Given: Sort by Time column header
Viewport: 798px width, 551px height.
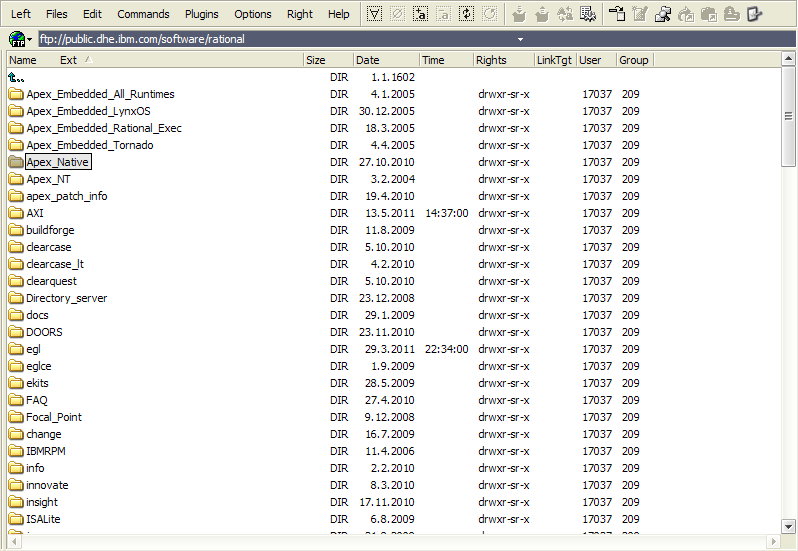Looking at the screenshot, I should pyautogui.click(x=446, y=60).
